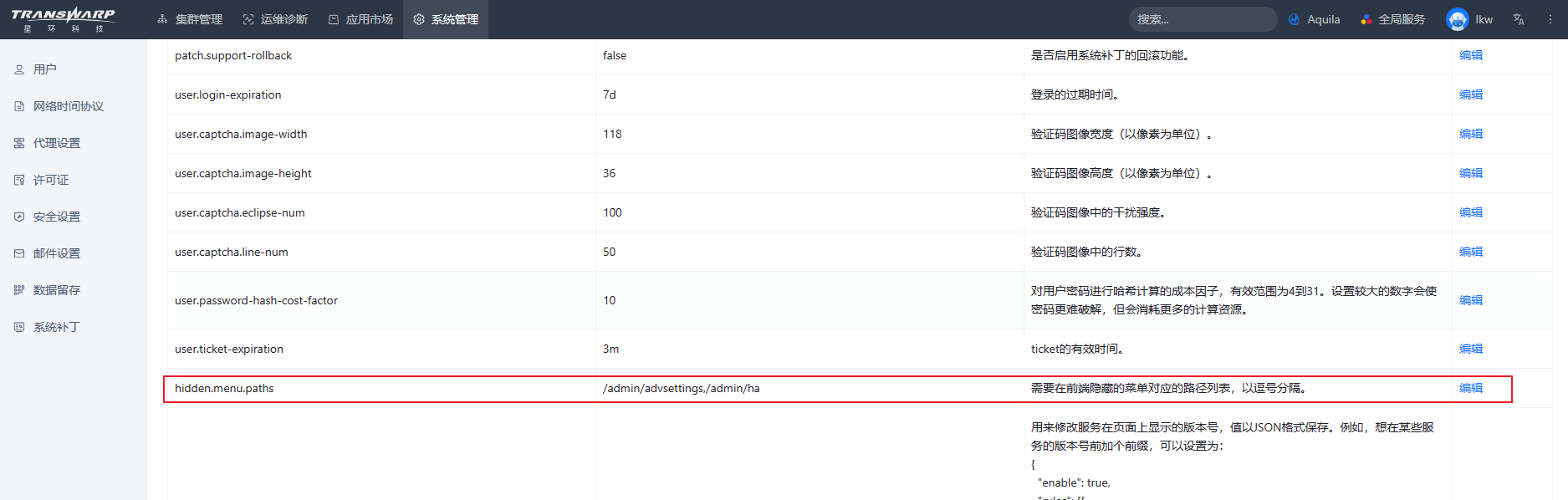Viewport: 1568px width, 500px height.
Task: Switch to the 集群管理 tab
Action: point(190,19)
